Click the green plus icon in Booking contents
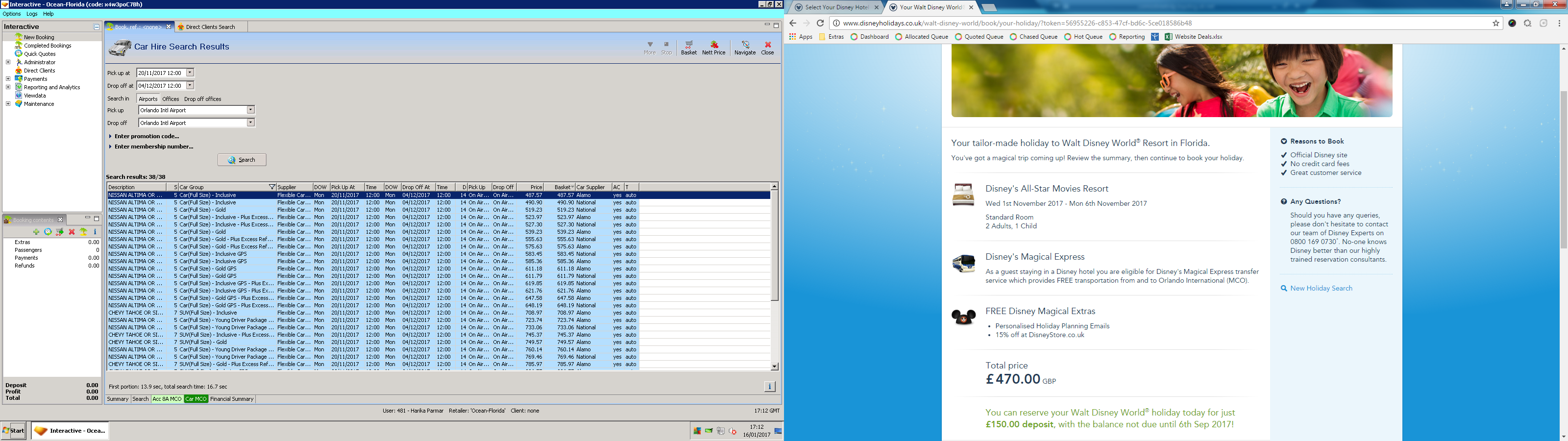The height and width of the screenshot is (441, 1568). [x=37, y=232]
